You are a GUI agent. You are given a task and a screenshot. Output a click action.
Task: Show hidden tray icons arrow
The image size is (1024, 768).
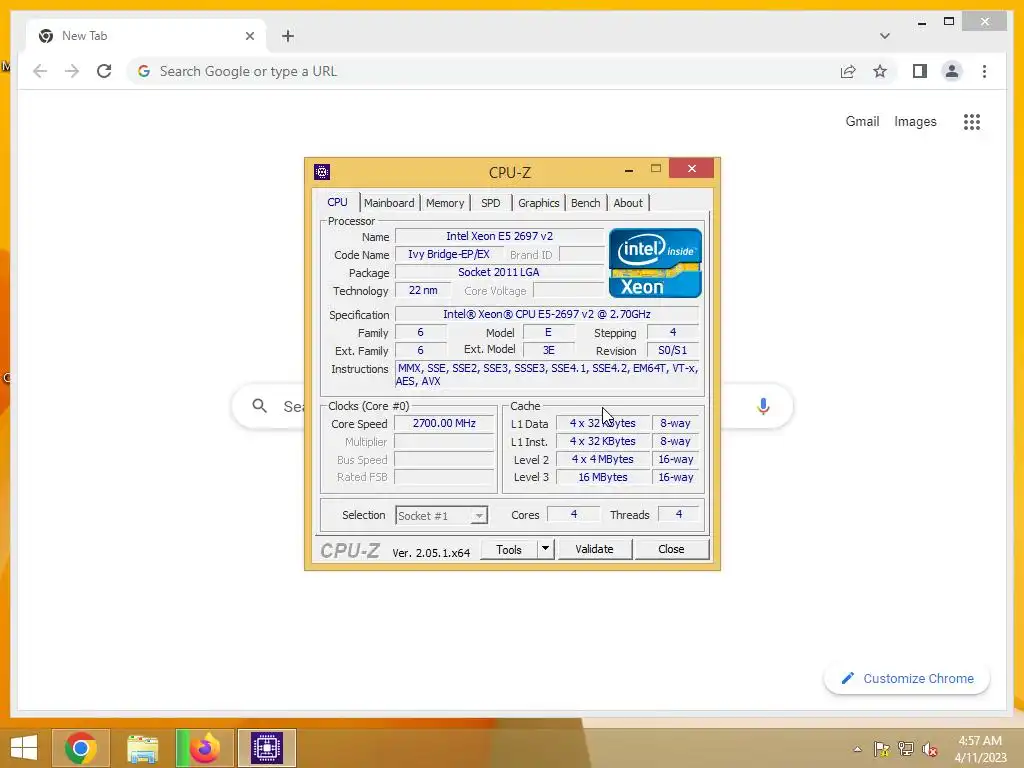857,749
